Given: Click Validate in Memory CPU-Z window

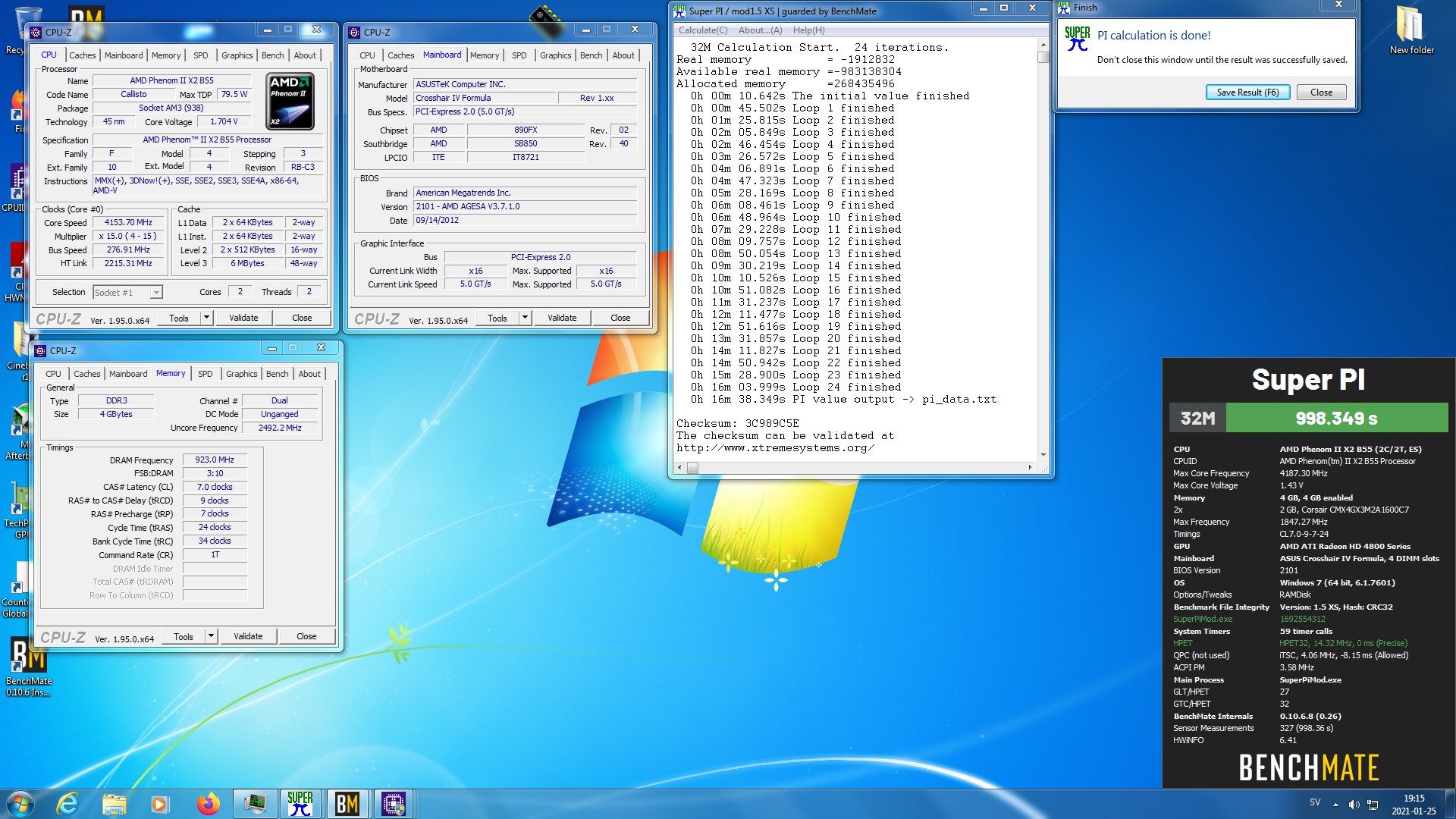Looking at the screenshot, I should [x=248, y=636].
